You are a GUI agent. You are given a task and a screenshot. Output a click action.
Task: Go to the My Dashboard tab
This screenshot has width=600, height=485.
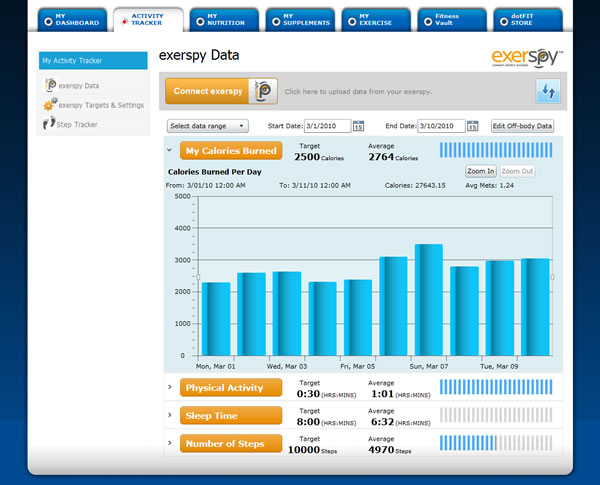pos(72,19)
